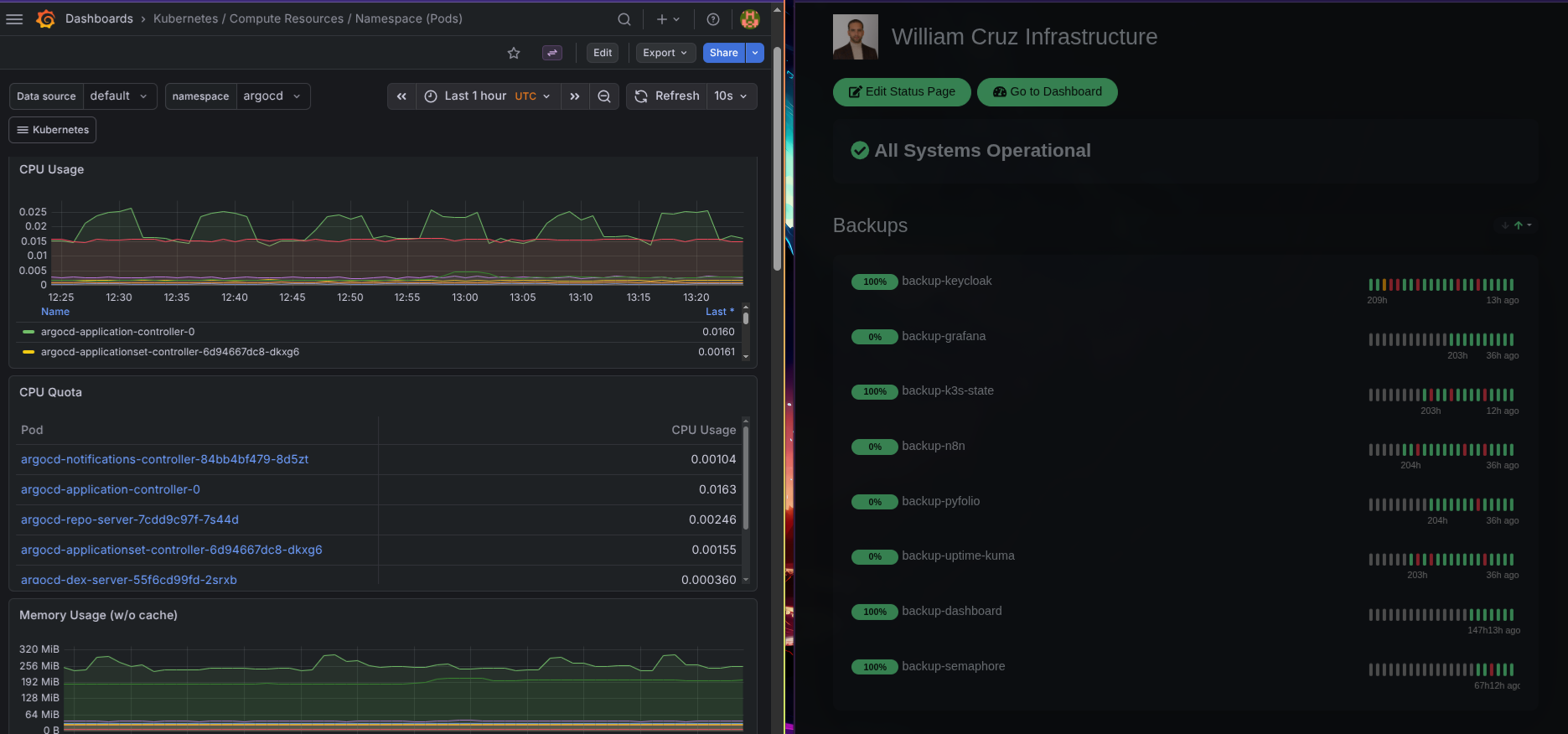Open argocd-dex-server-55f6cd99fd-2srxb pod link
The width and height of the screenshot is (1568, 734).
pos(129,580)
